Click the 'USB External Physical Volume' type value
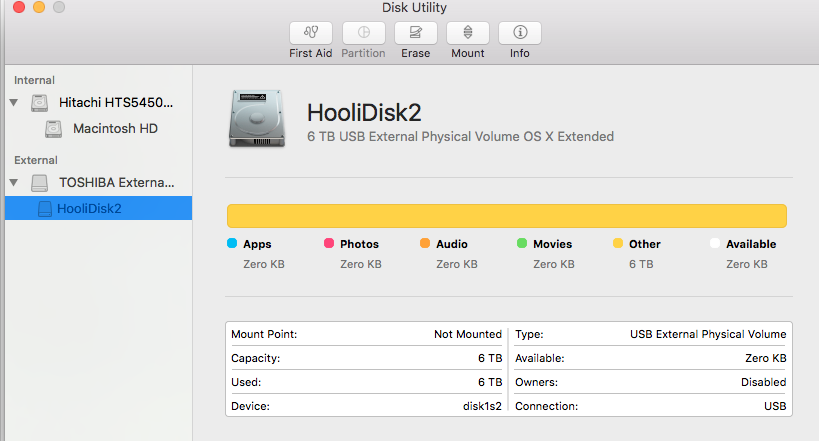Screen dimensions: 819x441 click(x=708, y=334)
